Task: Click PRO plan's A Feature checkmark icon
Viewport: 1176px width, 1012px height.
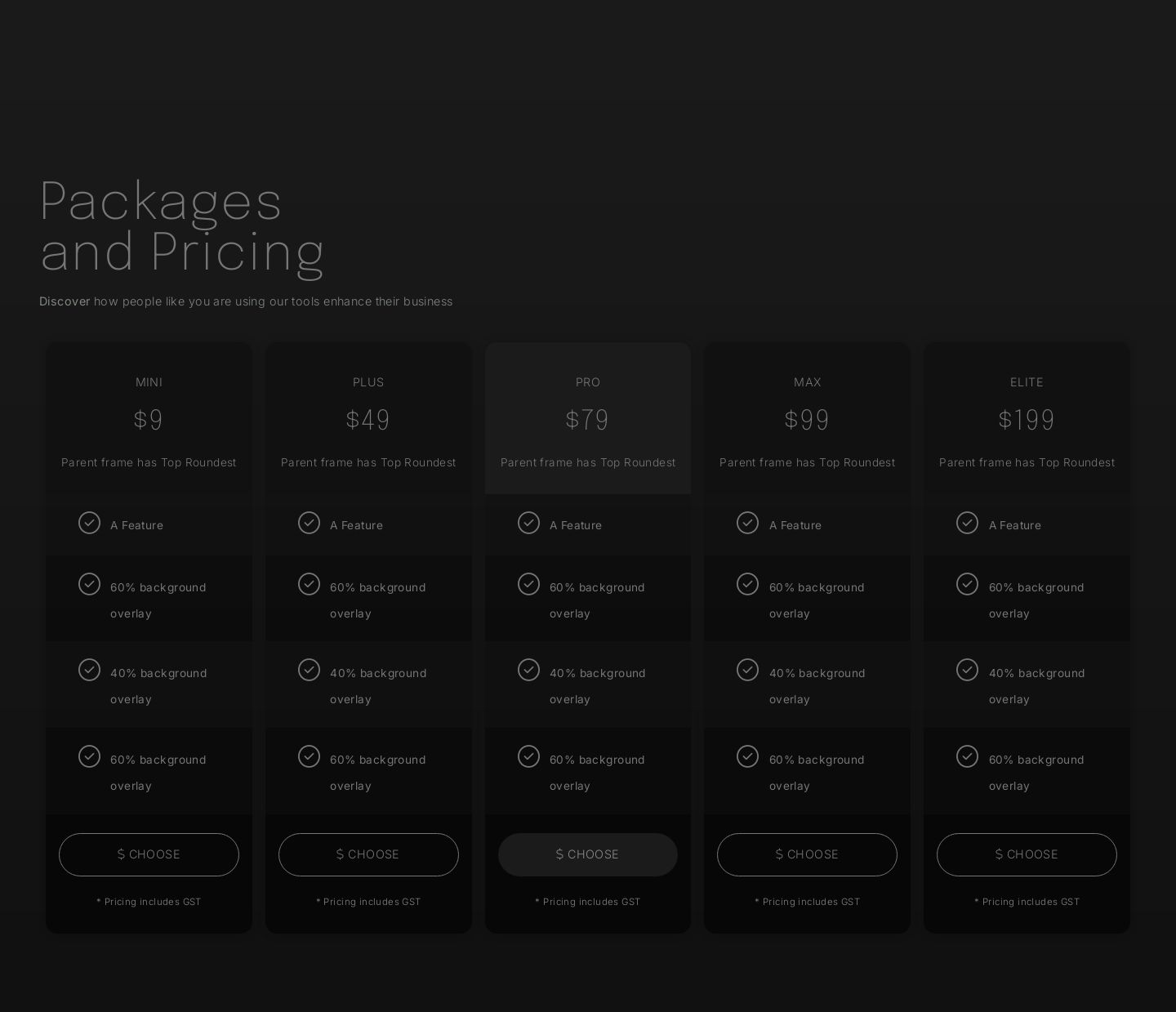Action: tap(528, 523)
